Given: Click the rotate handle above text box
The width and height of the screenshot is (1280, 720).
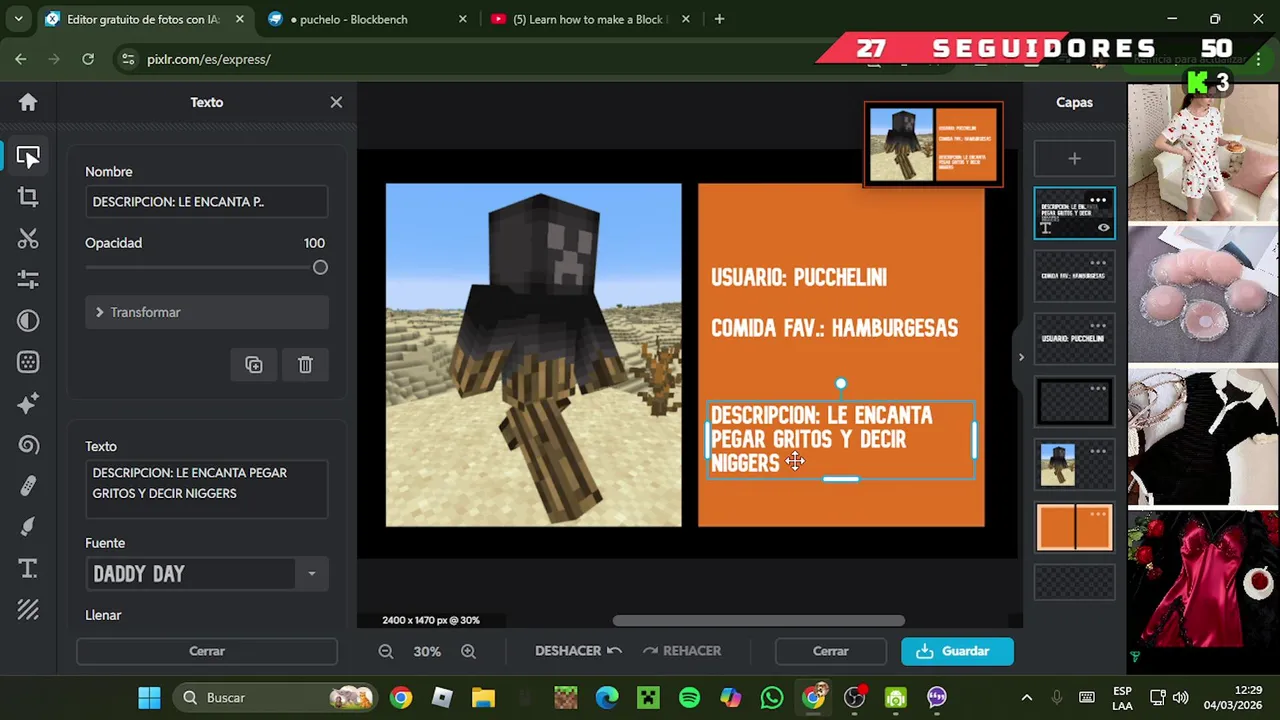Looking at the screenshot, I should [x=841, y=384].
